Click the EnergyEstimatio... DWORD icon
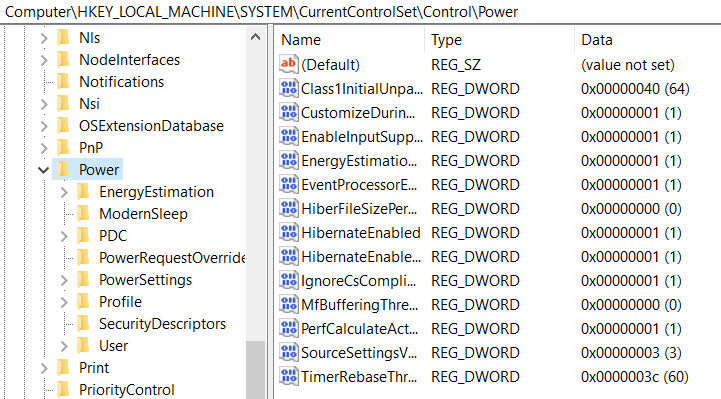The image size is (721, 399). (289, 160)
